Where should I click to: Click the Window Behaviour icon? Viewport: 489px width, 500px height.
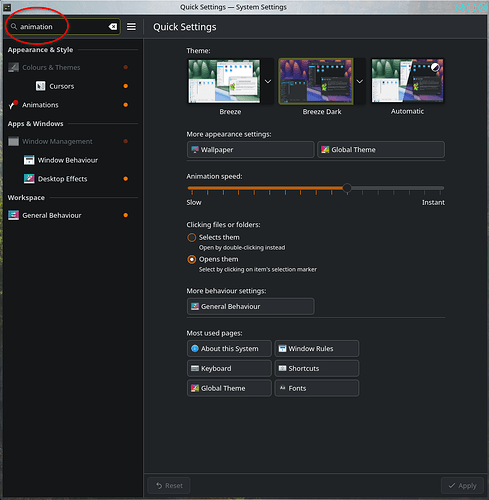[x=29, y=160]
